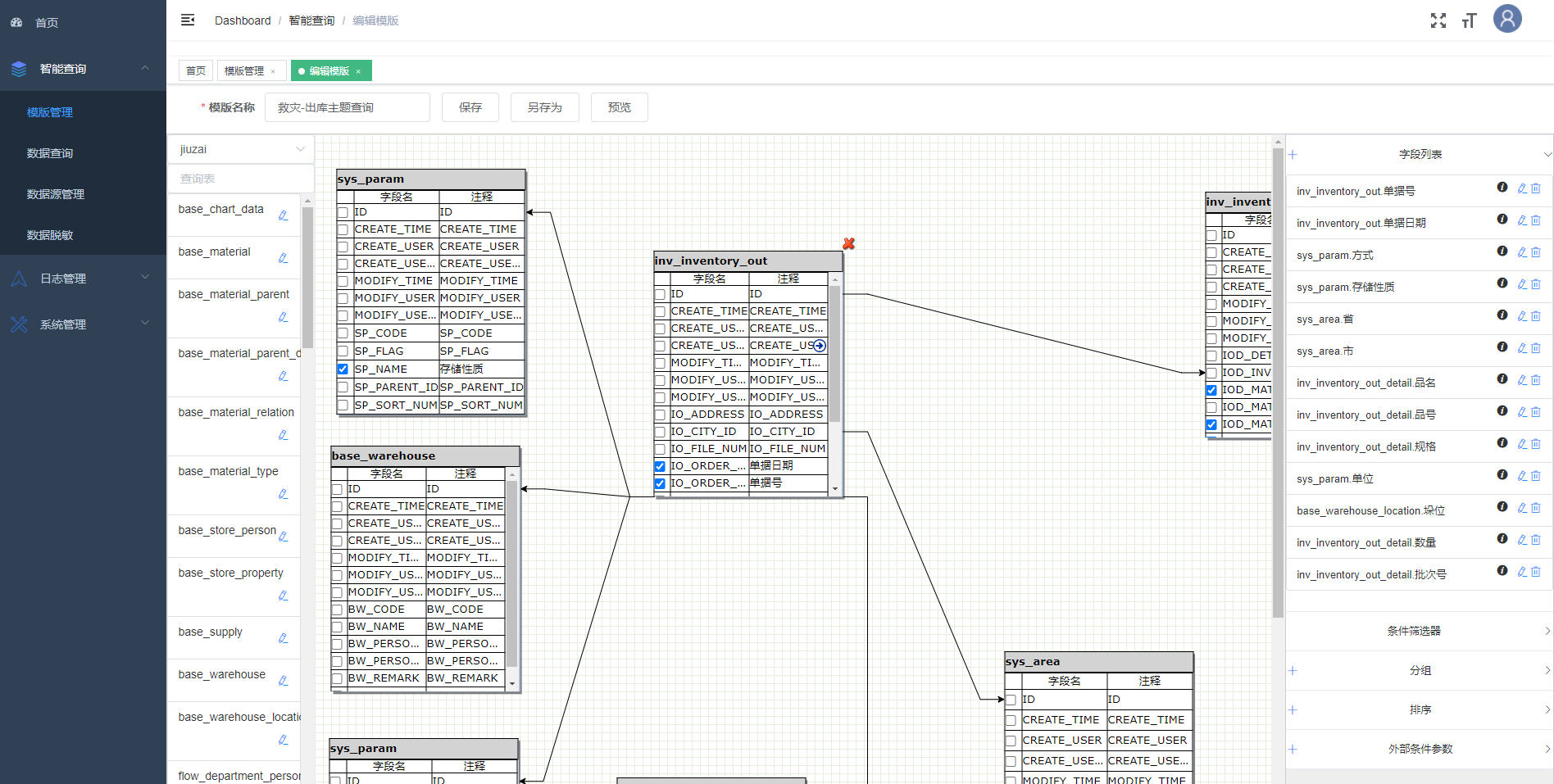Open the Dashboard breadcrumb link
Image resolution: width=1554 pixels, height=784 pixels.
pos(243,20)
